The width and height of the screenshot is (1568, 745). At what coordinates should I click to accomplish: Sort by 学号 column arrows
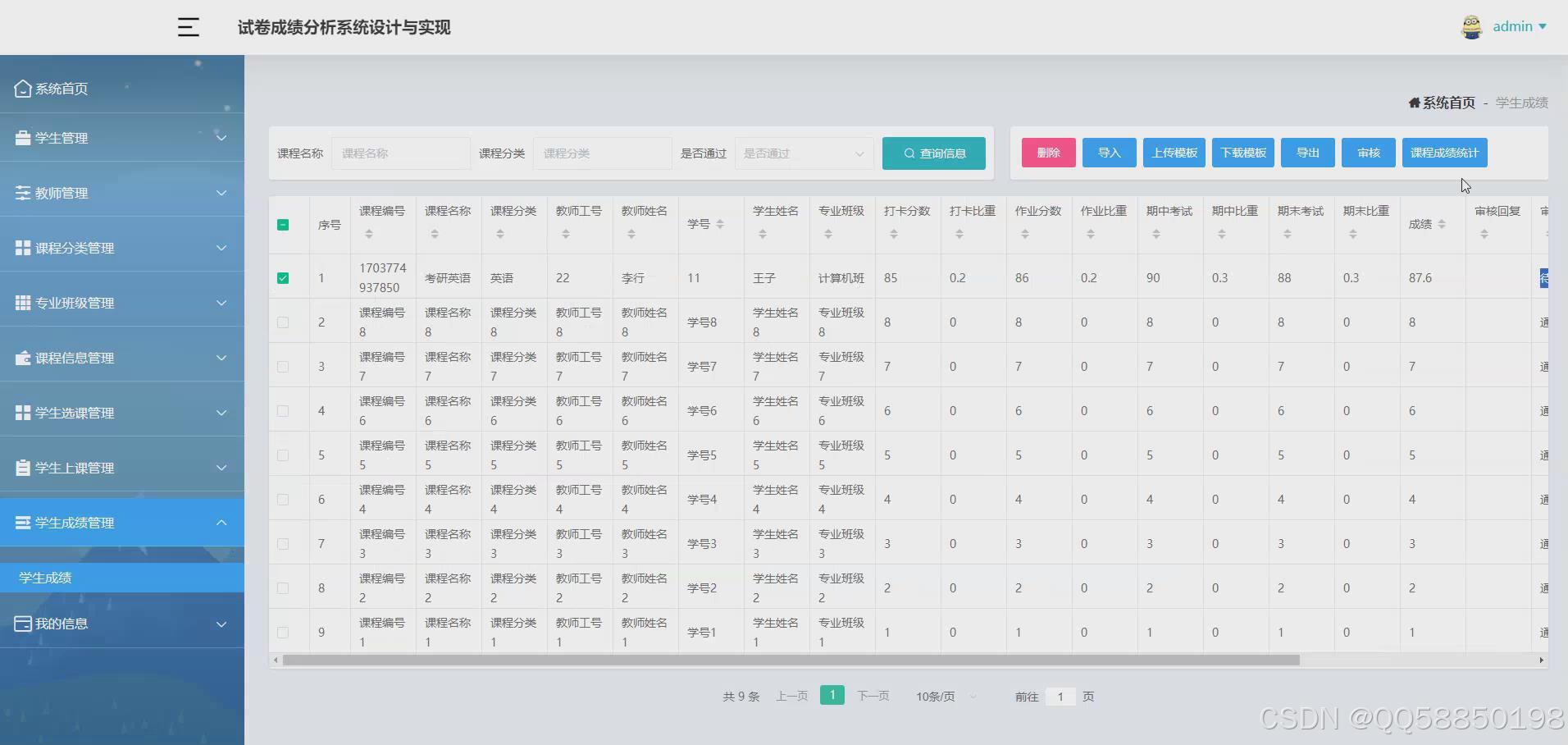tap(720, 224)
